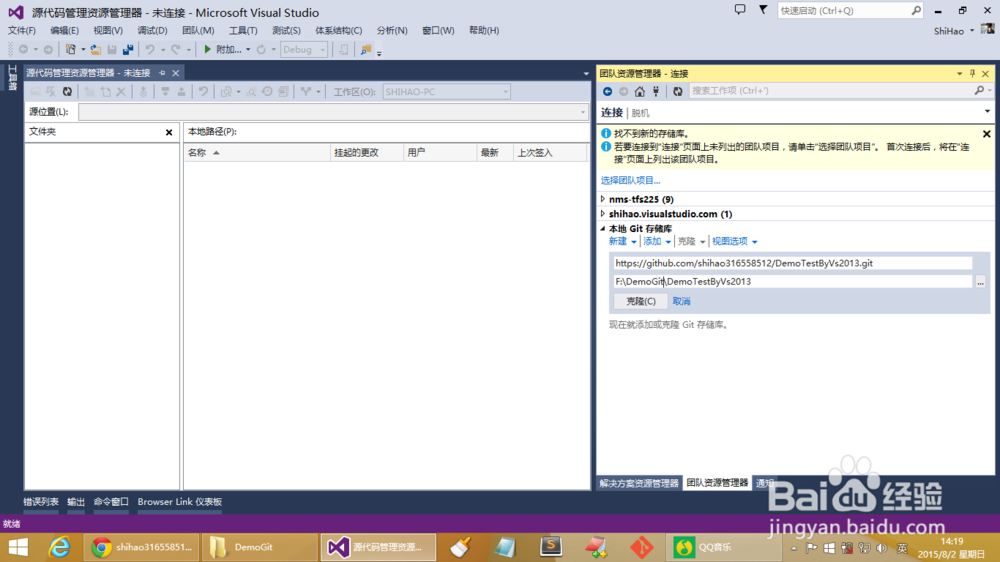The width and height of the screenshot is (1000, 562).
Task: Click the 挂起的更改 column header
Action: 367,152
